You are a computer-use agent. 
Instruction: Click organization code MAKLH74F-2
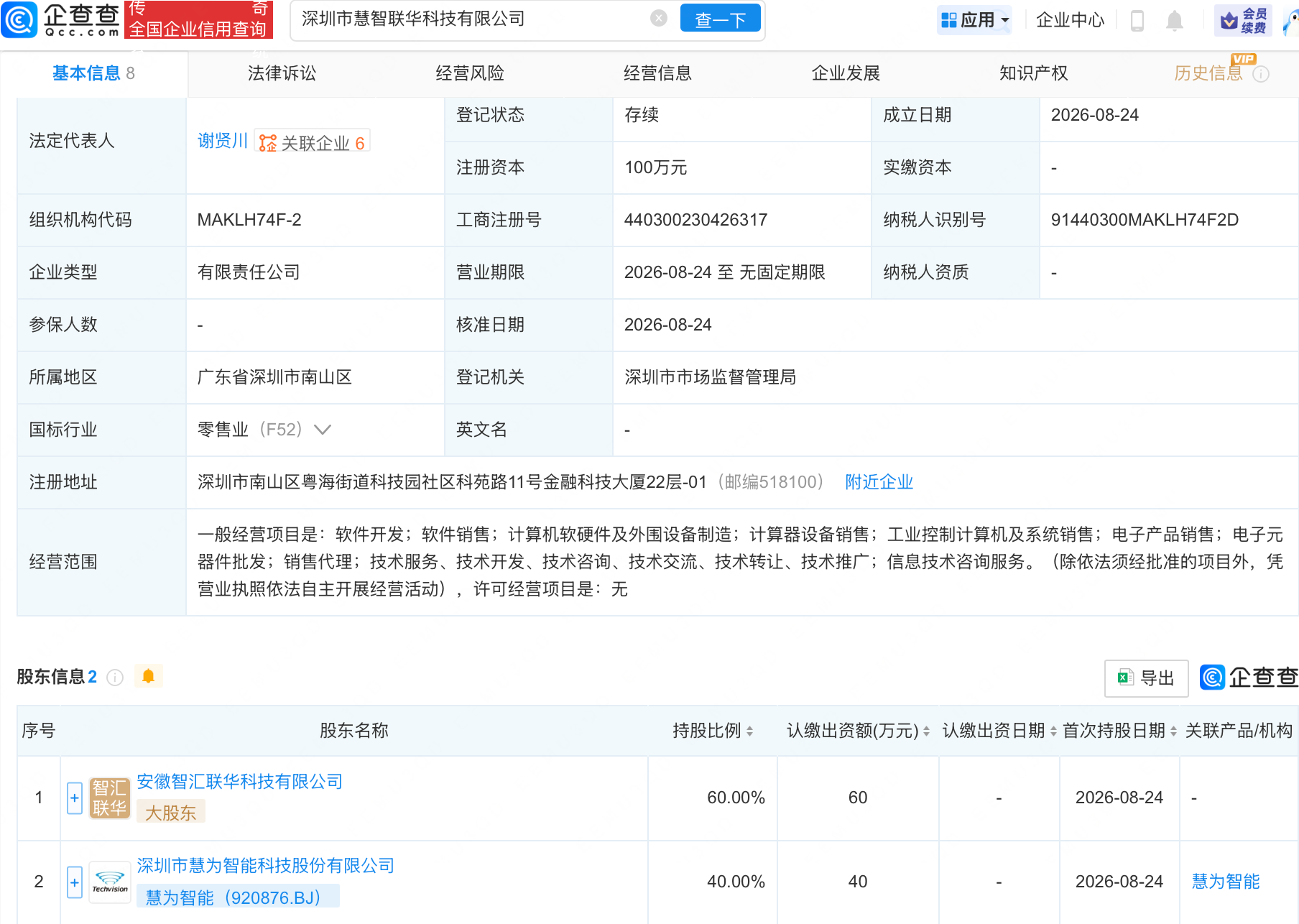[x=249, y=220]
